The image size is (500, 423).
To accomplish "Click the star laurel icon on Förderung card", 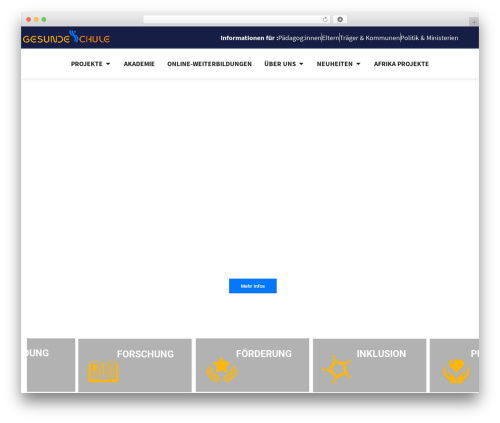I will (x=222, y=369).
